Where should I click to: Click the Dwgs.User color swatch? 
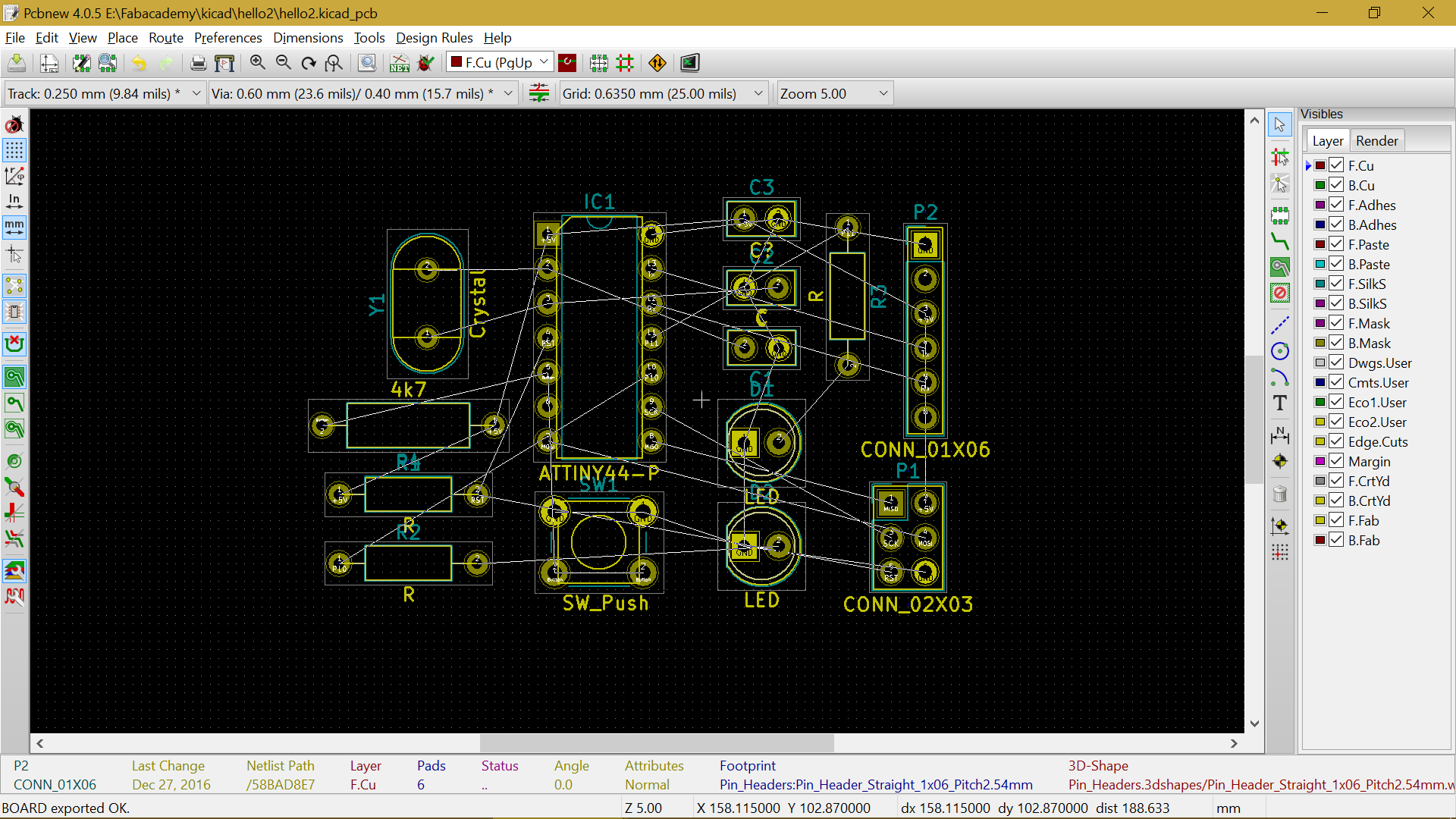[x=1319, y=362]
